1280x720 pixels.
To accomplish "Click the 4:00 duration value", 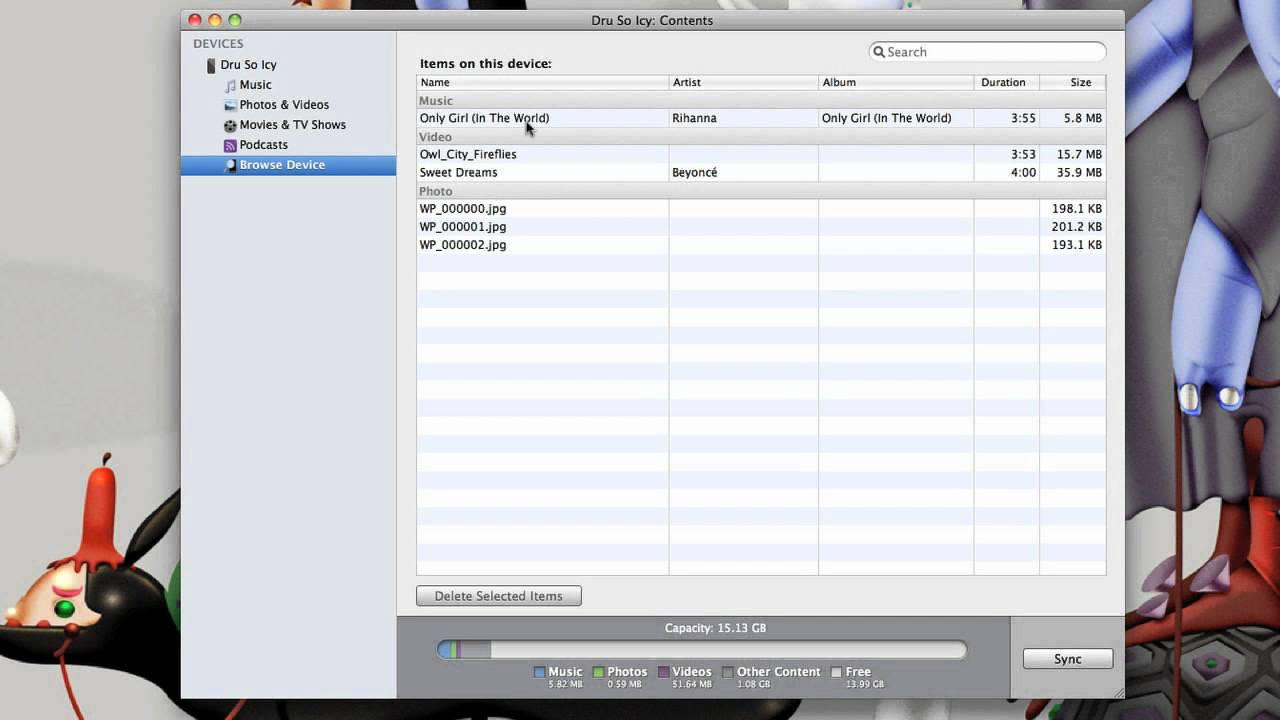I will click(x=1023, y=172).
